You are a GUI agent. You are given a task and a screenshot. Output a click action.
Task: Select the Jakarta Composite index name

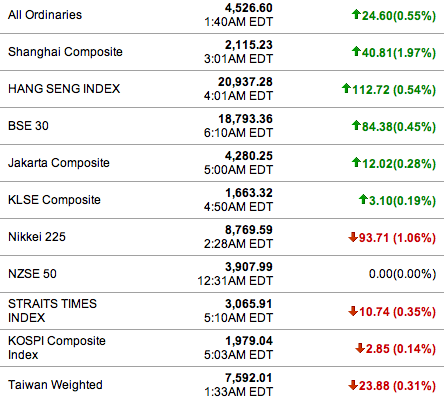pos(59,163)
